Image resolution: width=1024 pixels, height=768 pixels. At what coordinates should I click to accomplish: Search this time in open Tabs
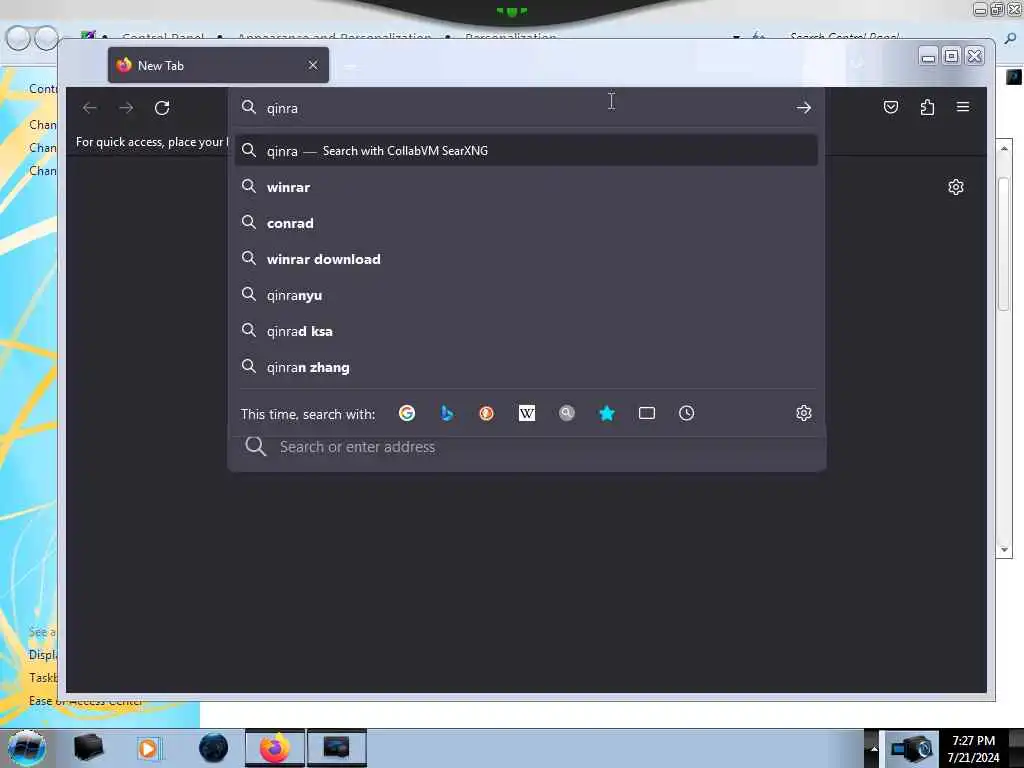pos(647,413)
